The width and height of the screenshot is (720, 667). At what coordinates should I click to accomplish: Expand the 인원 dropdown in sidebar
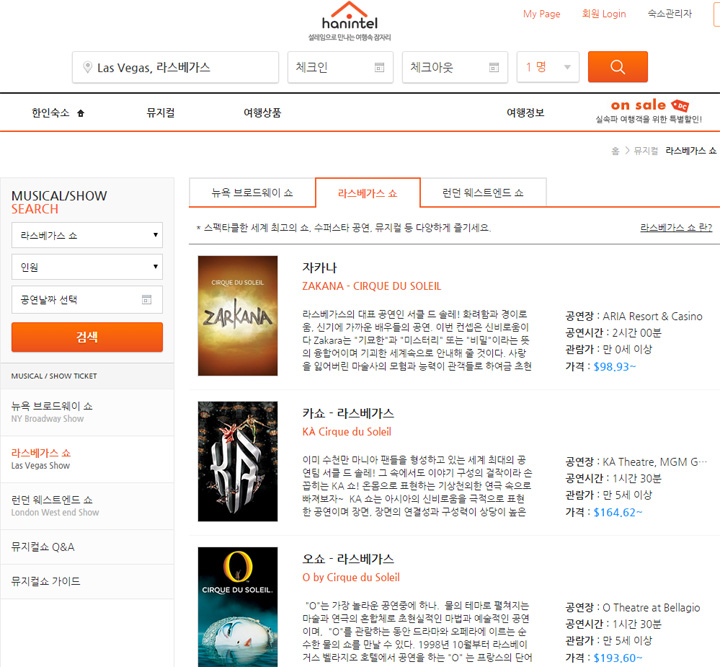[87, 267]
